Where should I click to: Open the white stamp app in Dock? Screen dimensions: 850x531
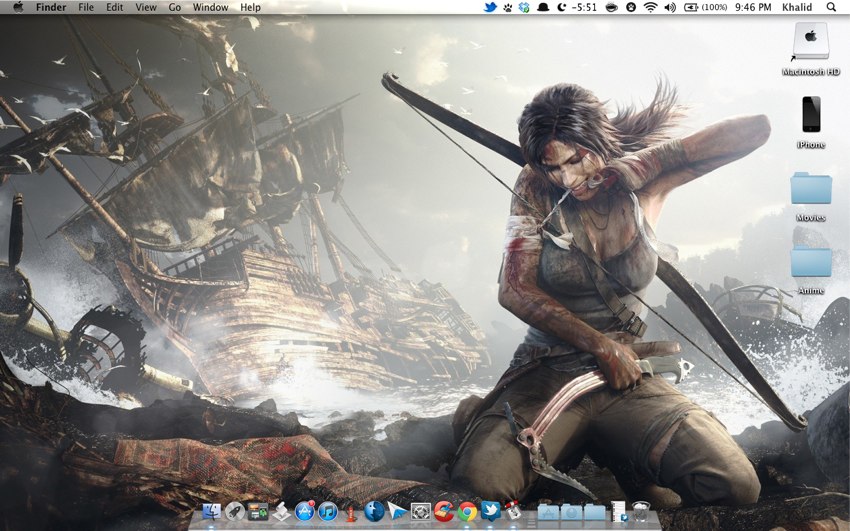281,511
